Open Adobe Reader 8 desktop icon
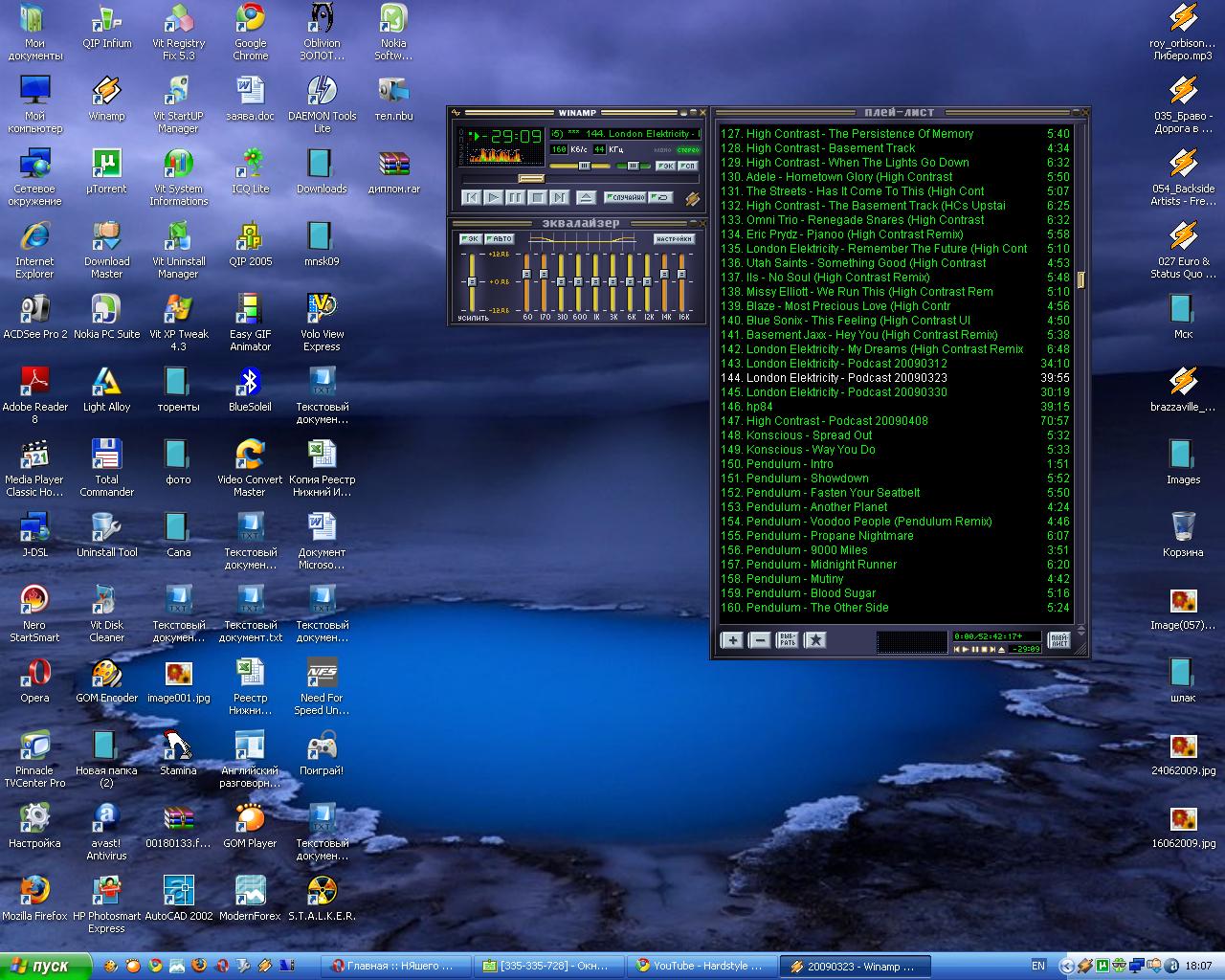The image size is (1225, 980). tap(34, 396)
